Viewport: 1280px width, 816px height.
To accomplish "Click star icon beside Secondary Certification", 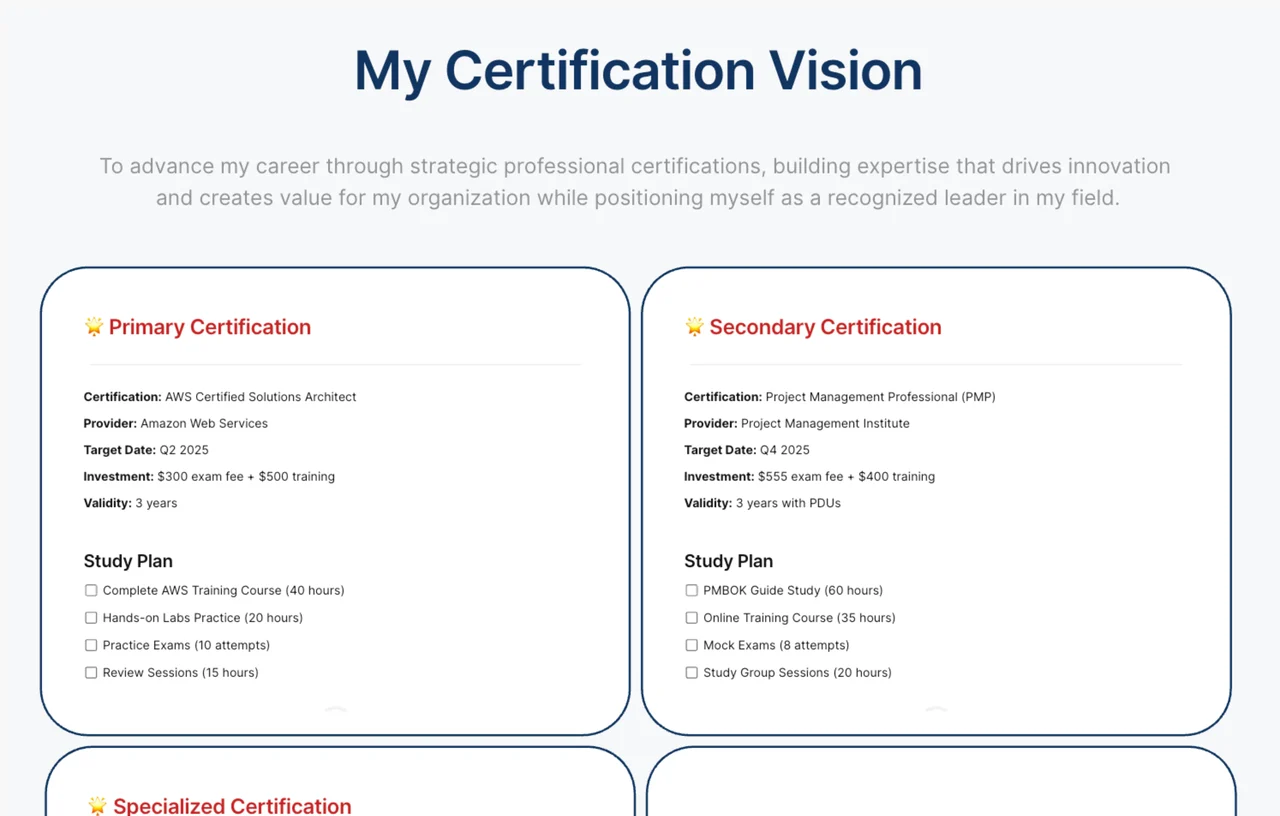I will 694,326.
